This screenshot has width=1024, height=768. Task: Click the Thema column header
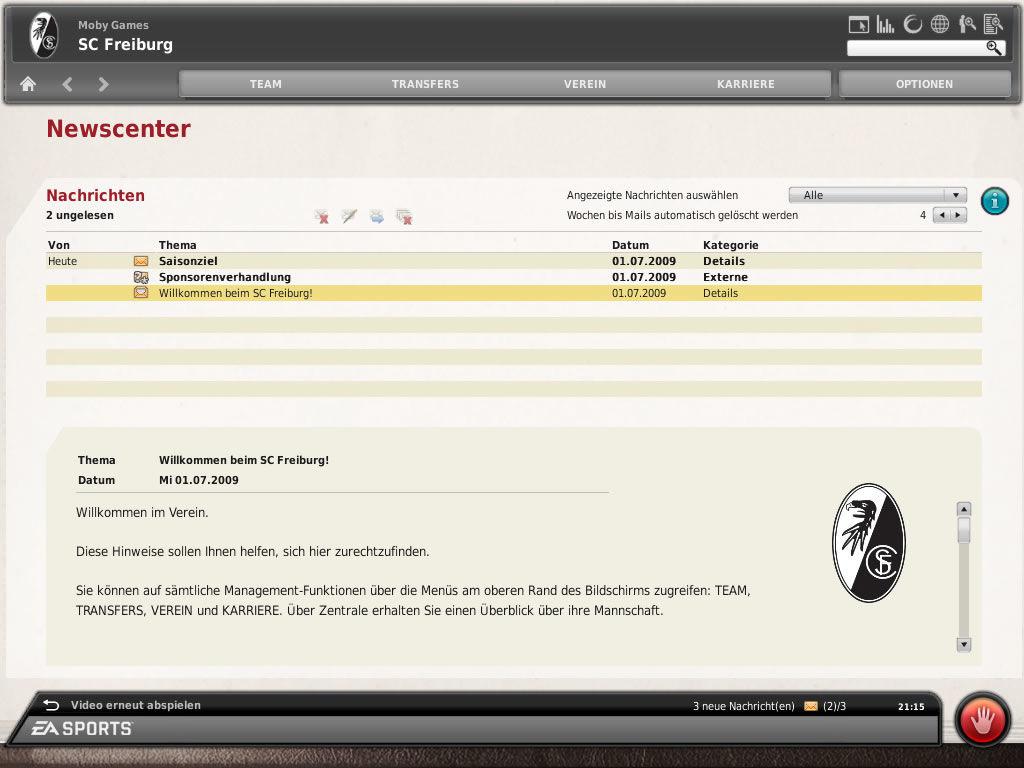[x=178, y=245]
